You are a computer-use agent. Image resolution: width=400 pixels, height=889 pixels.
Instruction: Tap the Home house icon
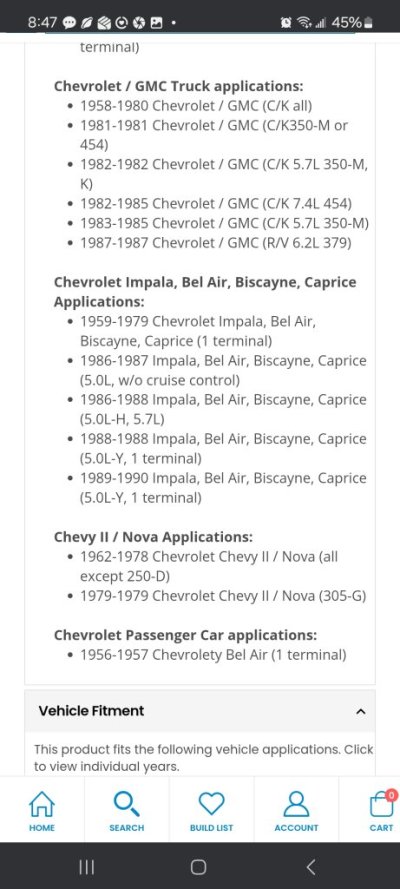(x=42, y=803)
